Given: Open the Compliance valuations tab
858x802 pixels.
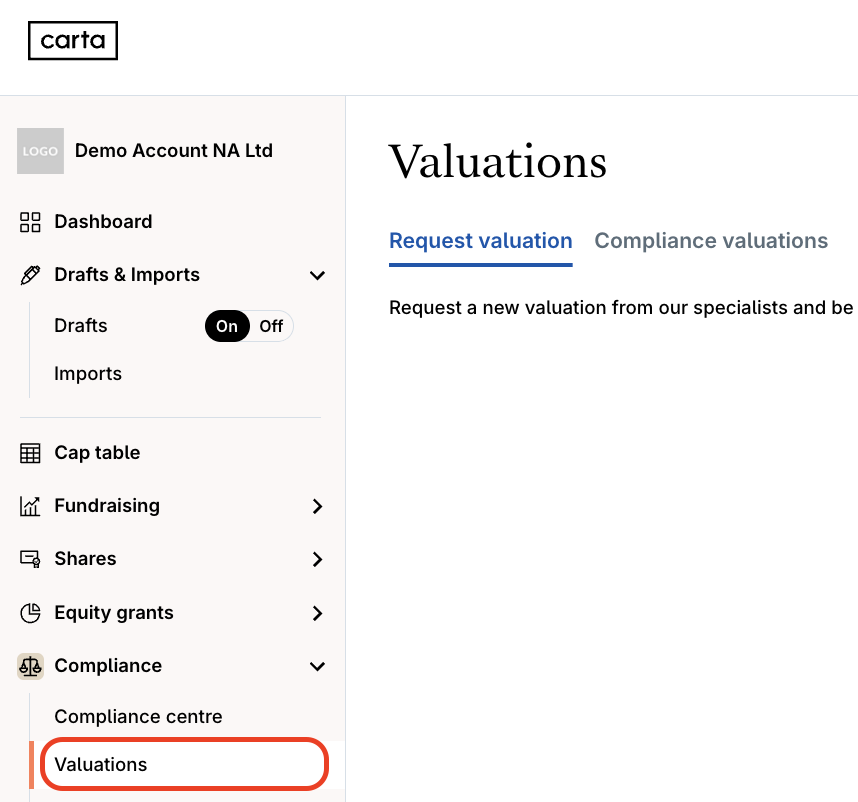Looking at the screenshot, I should 711,241.
